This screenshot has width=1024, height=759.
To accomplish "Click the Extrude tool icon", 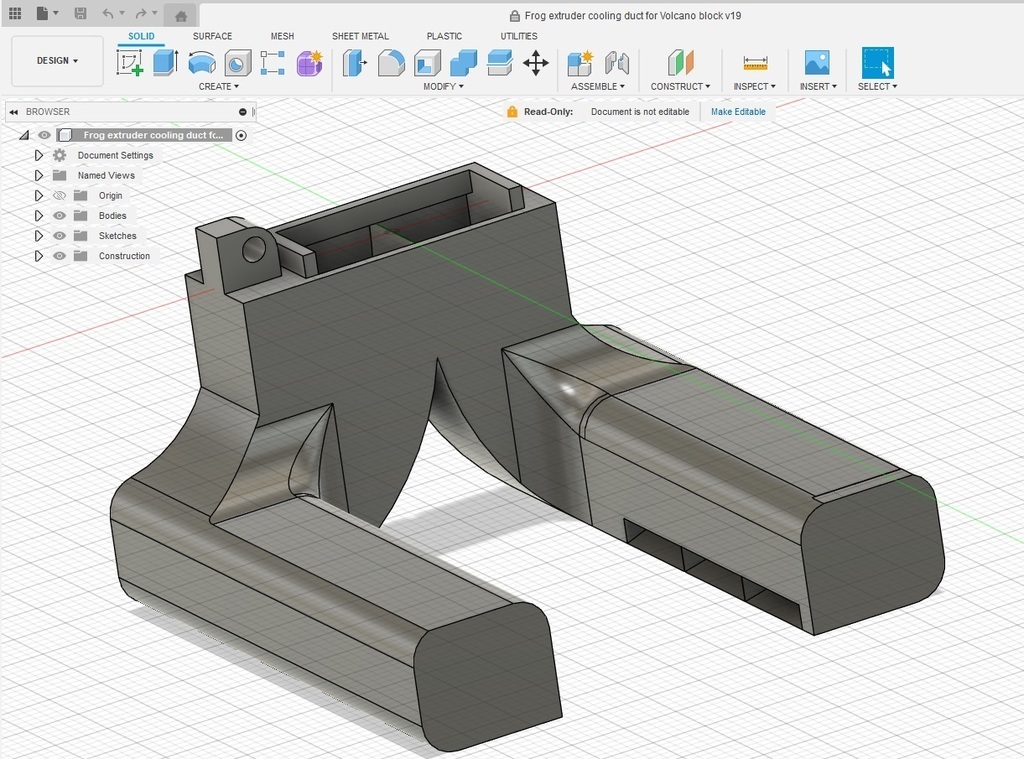I will click(x=165, y=63).
